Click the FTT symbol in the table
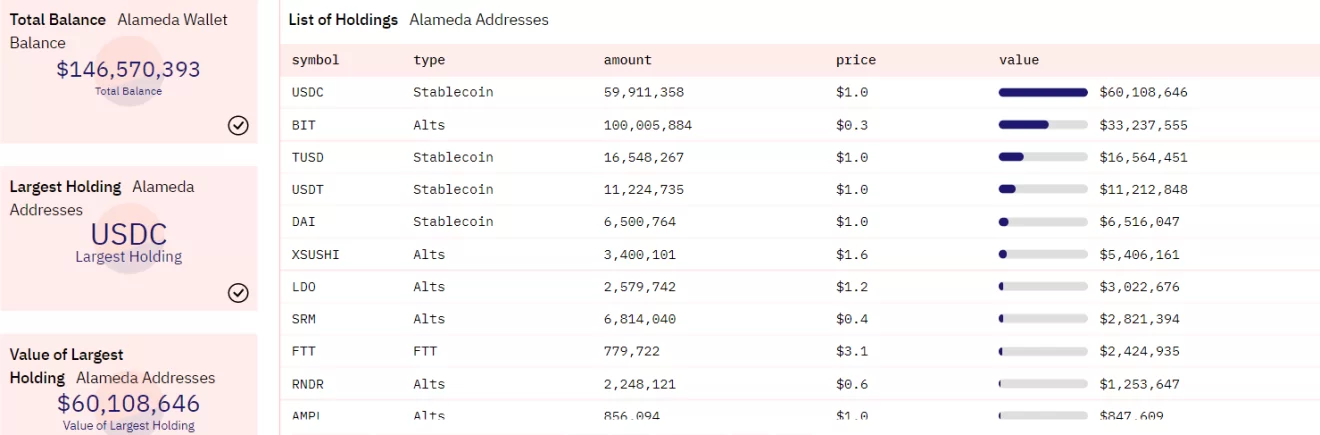 click(x=304, y=351)
